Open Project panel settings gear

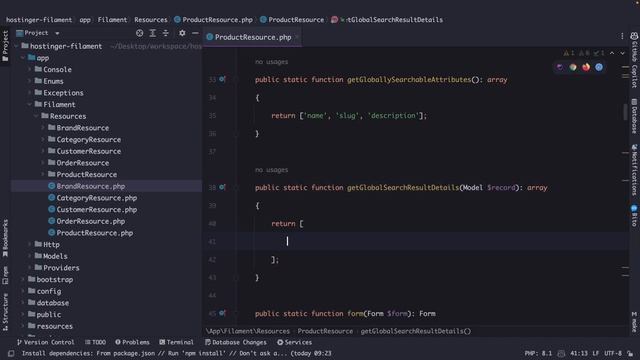182,33
